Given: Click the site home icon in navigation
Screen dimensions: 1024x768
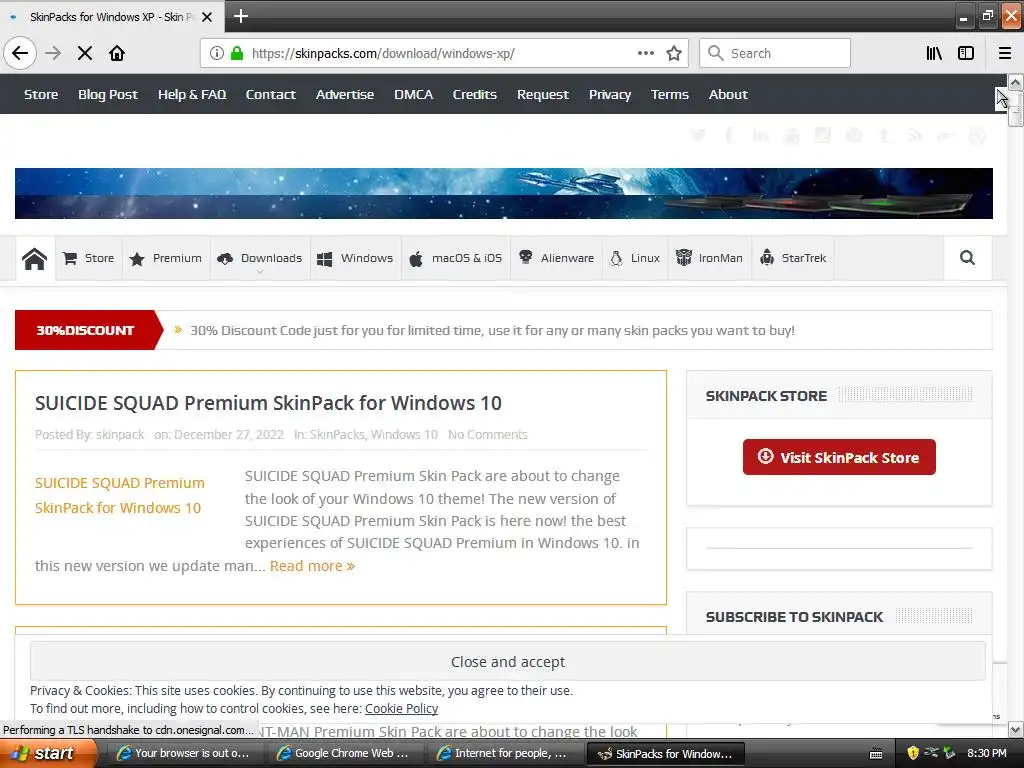Looking at the screenshot, I should [x=35, y=259].
